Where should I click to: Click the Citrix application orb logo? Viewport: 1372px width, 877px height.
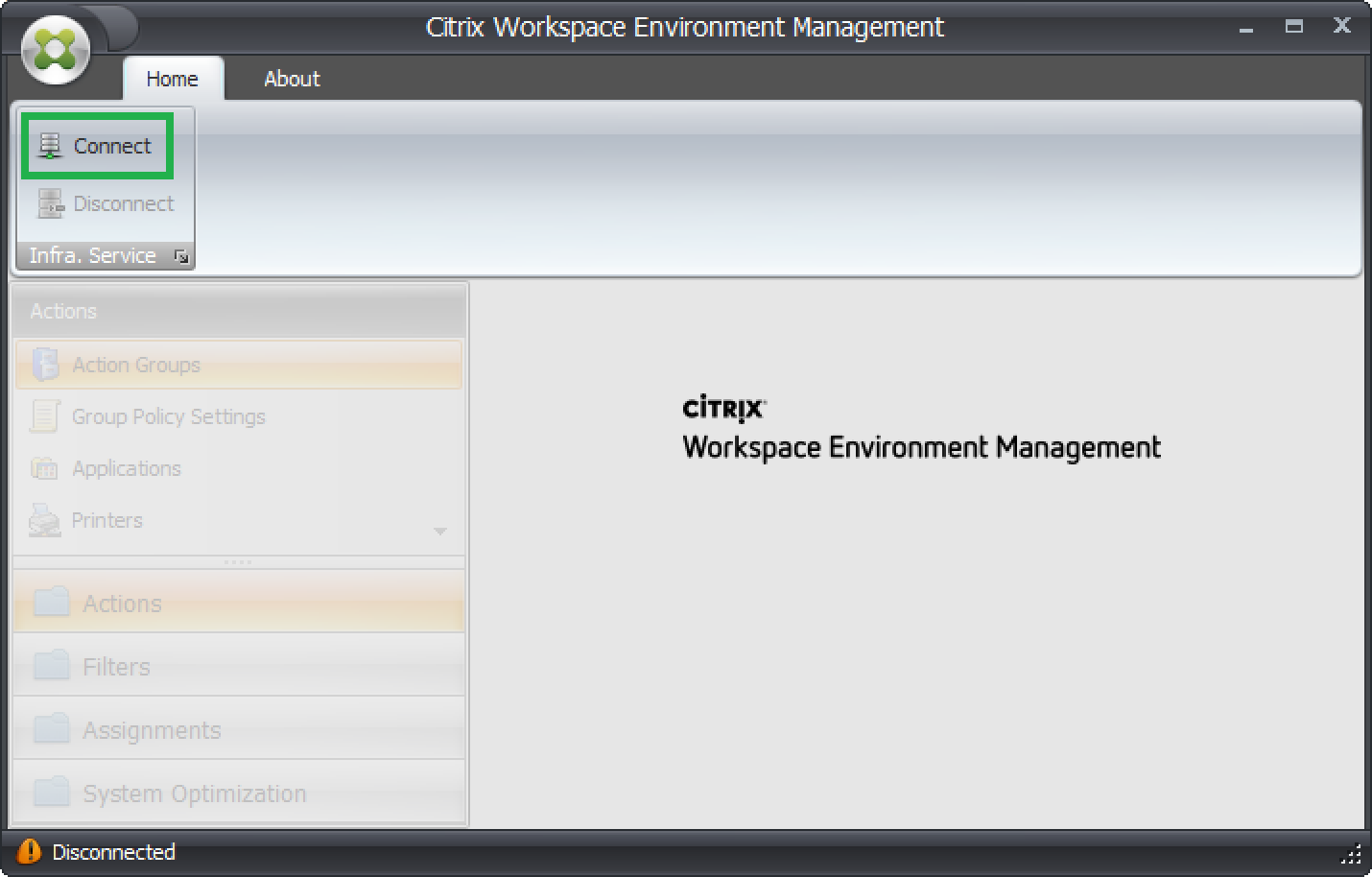(x=56, y=49)
